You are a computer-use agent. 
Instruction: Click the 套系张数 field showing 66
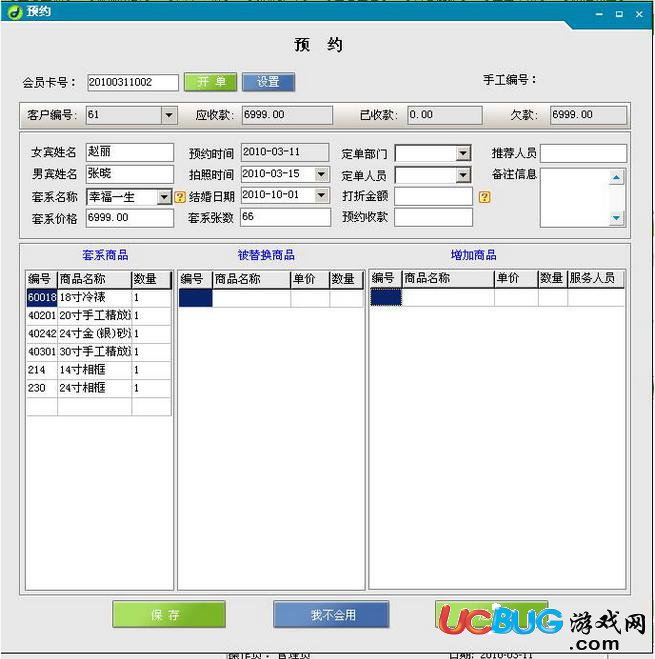point(285,217)
